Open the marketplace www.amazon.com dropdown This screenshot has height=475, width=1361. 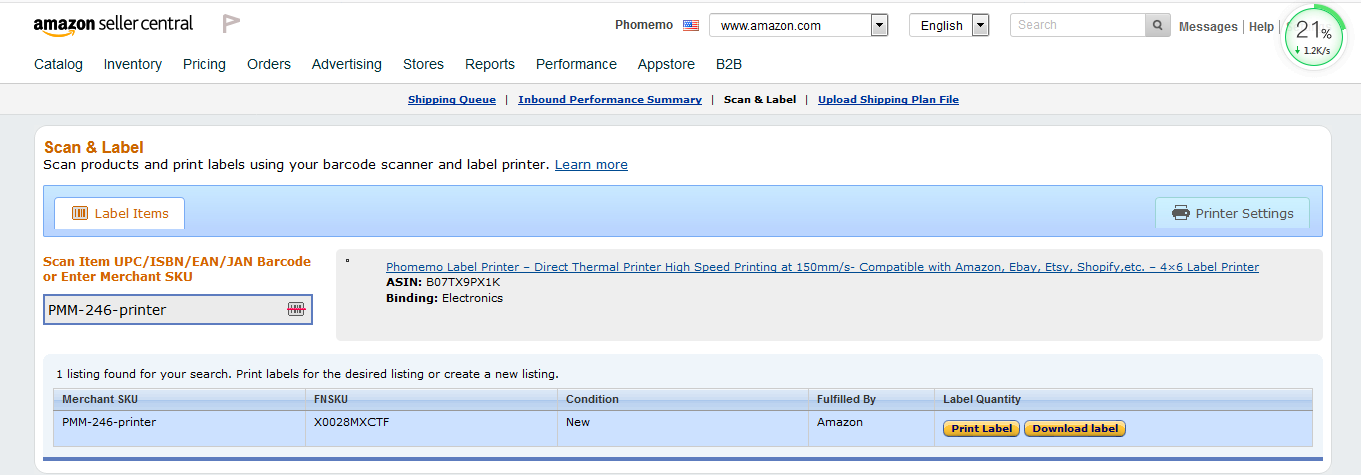tap(799, 25)
